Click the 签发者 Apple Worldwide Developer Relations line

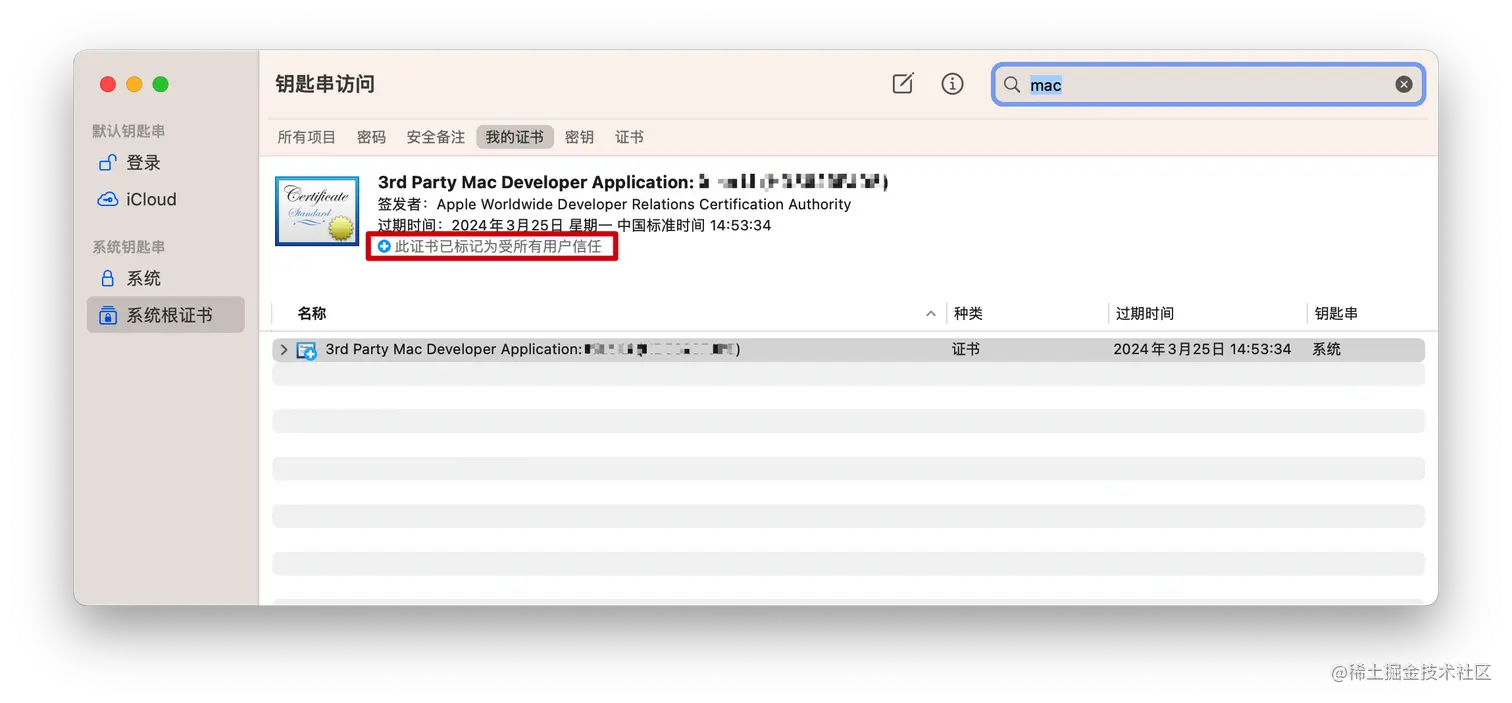coord(614,204)
